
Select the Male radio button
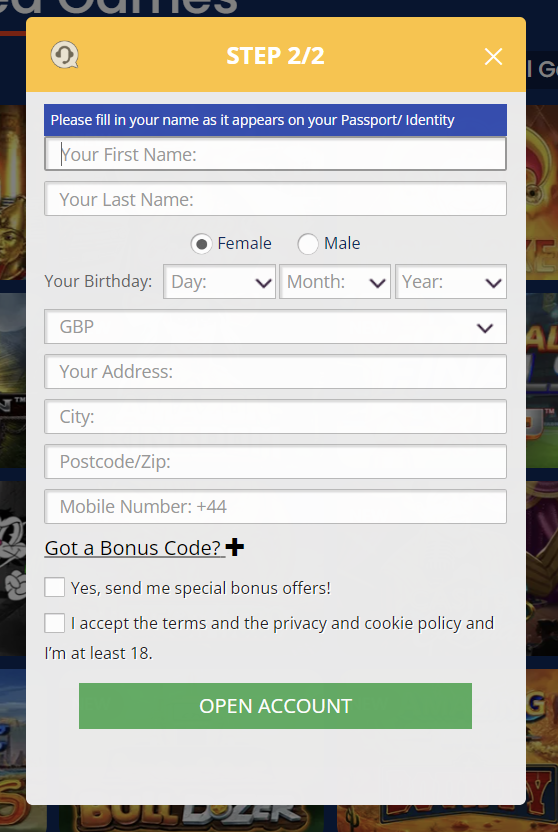tap(308, 244)
